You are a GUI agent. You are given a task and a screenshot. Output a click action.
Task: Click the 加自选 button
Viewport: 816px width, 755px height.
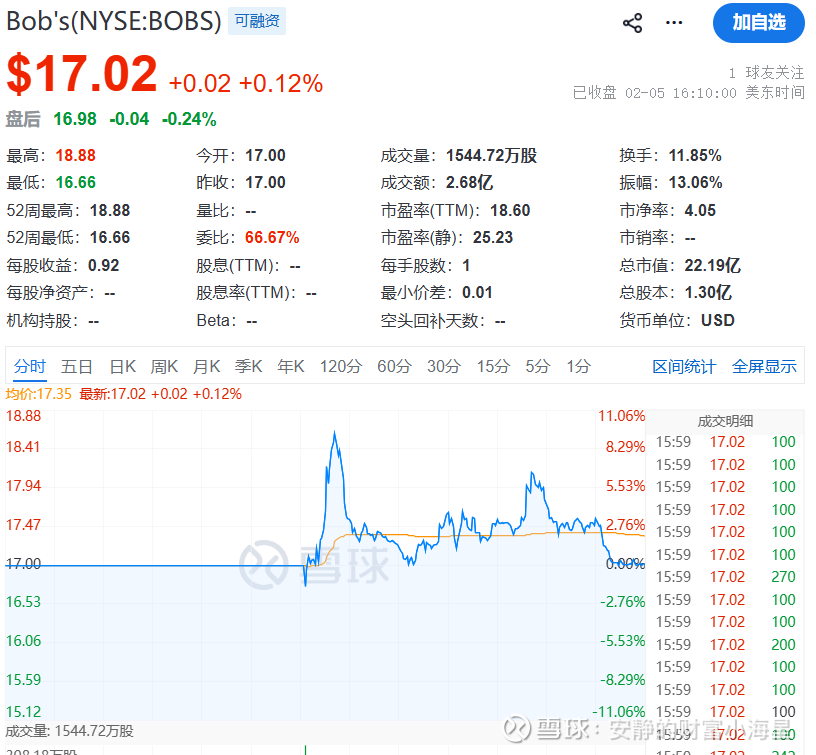[759, 23]
